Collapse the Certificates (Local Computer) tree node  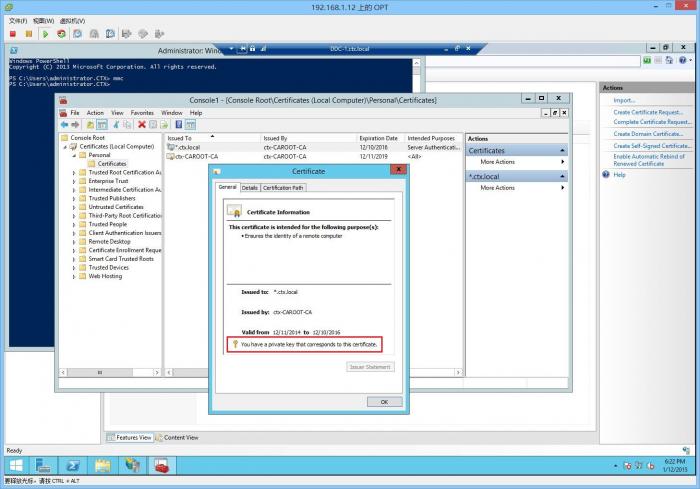tap(65, 146)
